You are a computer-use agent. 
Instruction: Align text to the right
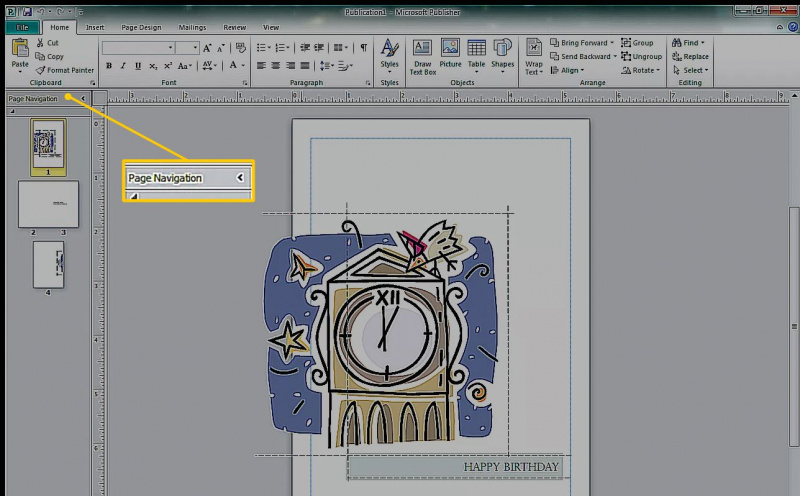290,66
